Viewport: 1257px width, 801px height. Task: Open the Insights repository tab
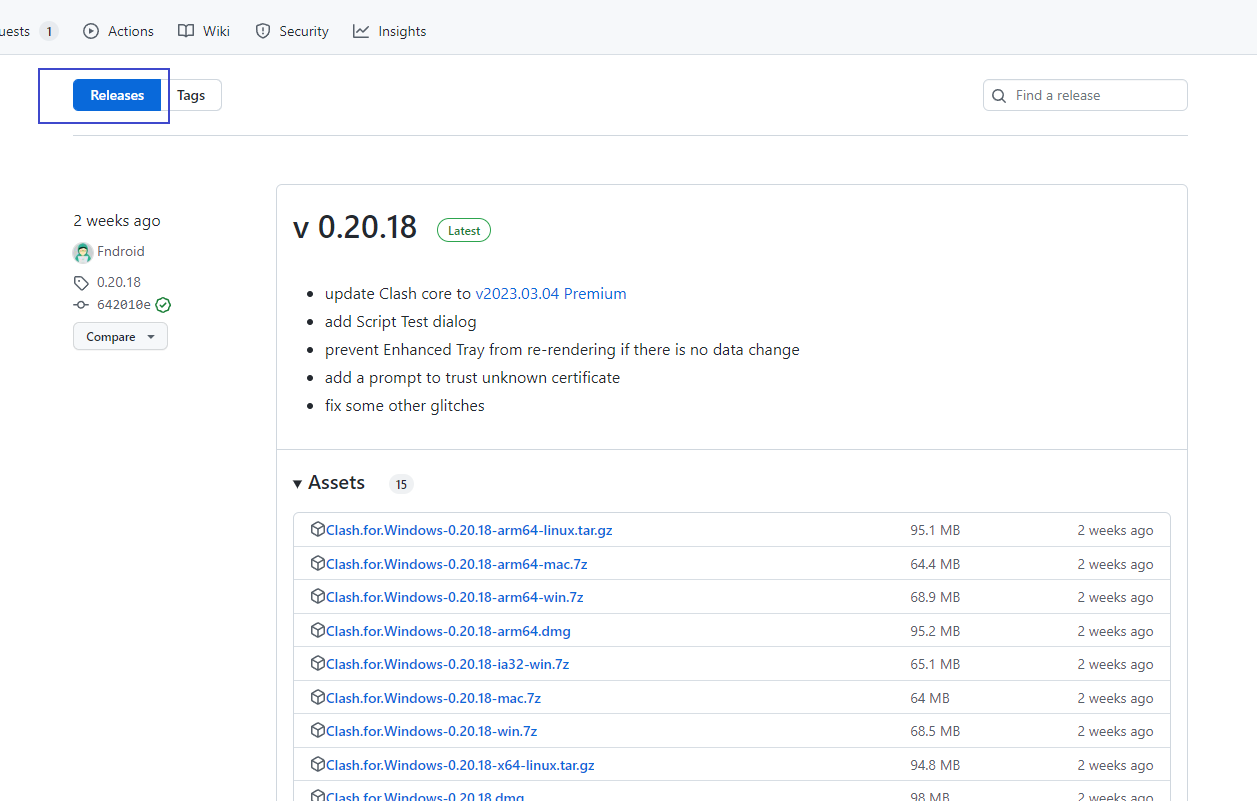[401, 31]
